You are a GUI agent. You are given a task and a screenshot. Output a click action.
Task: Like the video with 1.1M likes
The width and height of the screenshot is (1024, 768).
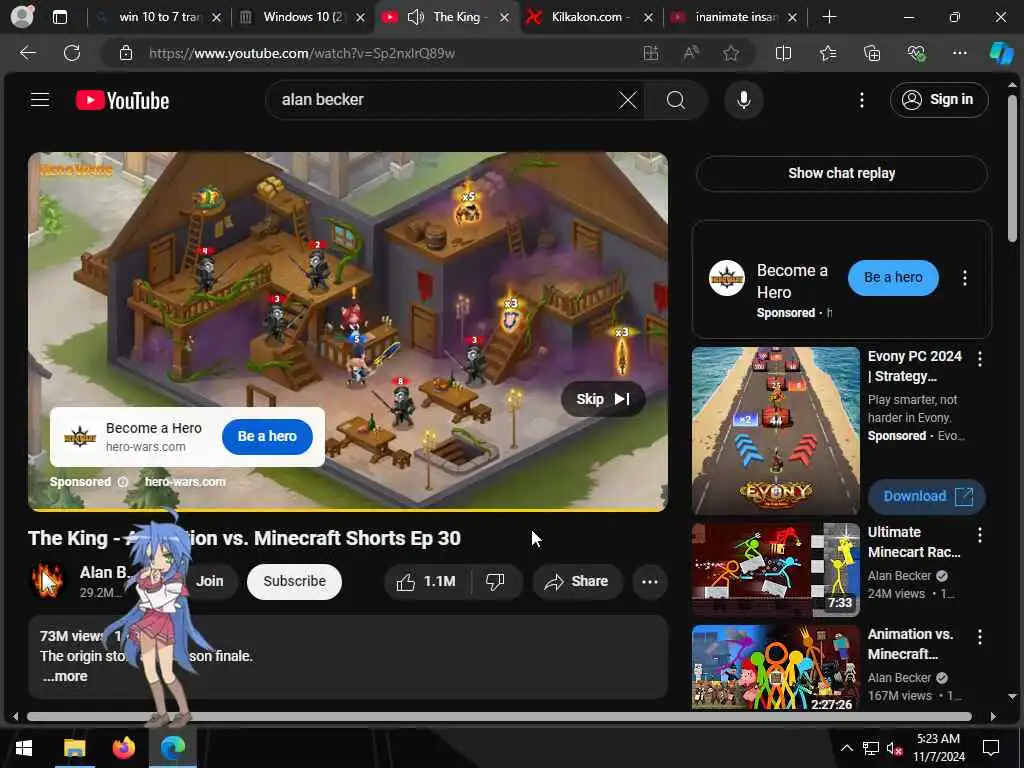click(426, 581)
